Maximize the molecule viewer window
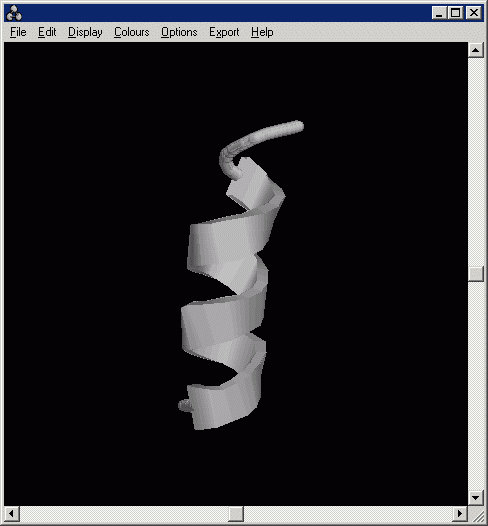488x526 pixels. [x=455, y=13]
